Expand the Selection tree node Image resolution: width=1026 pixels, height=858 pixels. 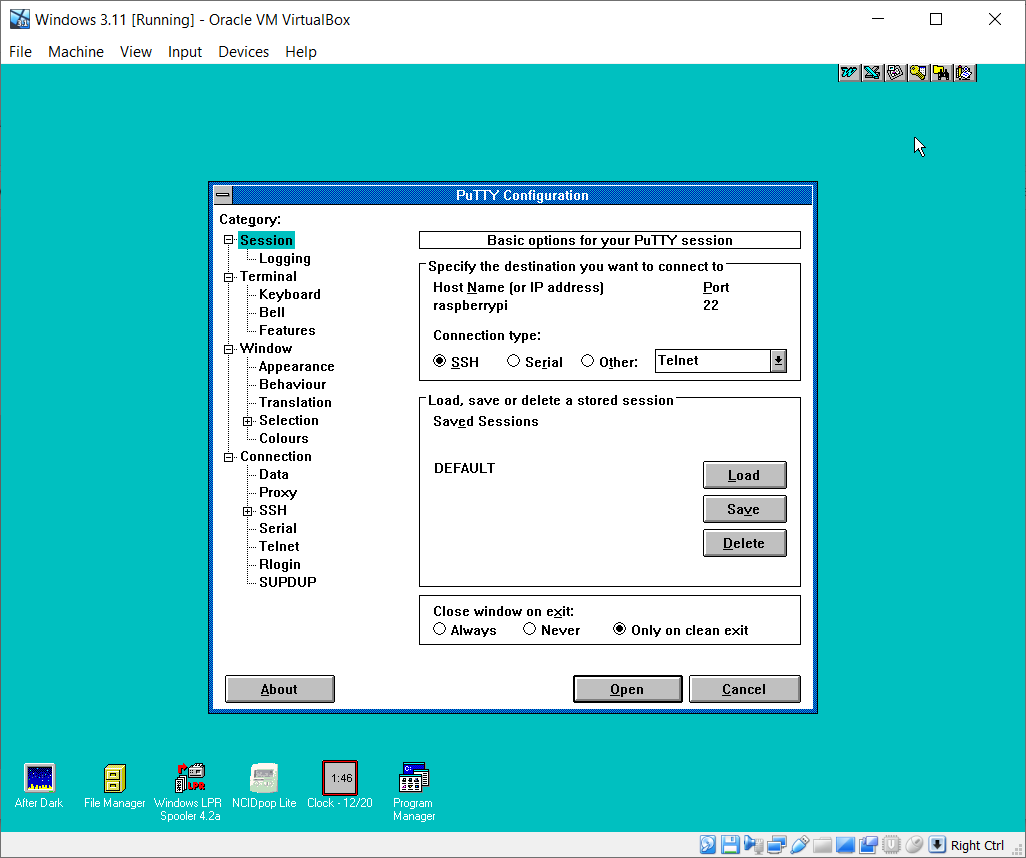247,421
